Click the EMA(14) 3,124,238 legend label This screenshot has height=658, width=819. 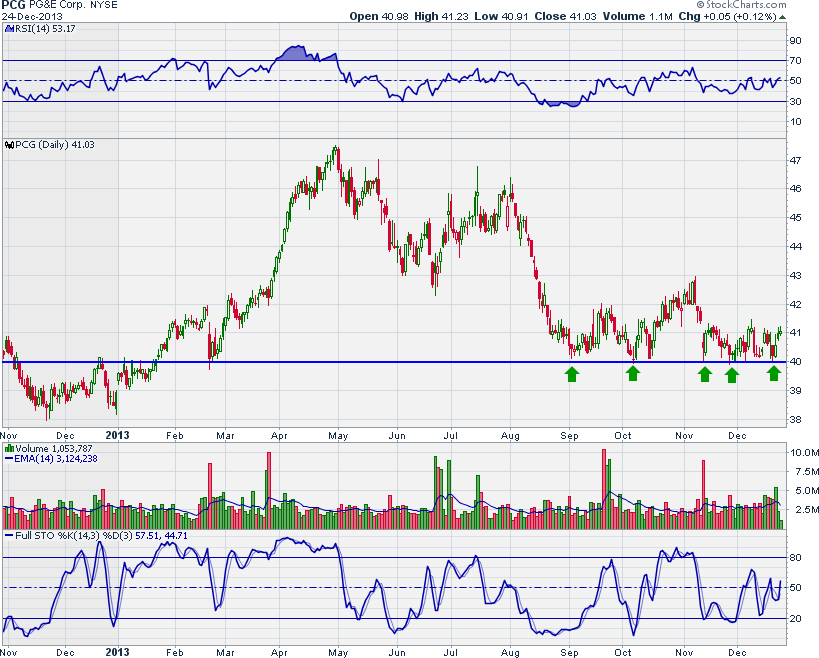(55, 459)
